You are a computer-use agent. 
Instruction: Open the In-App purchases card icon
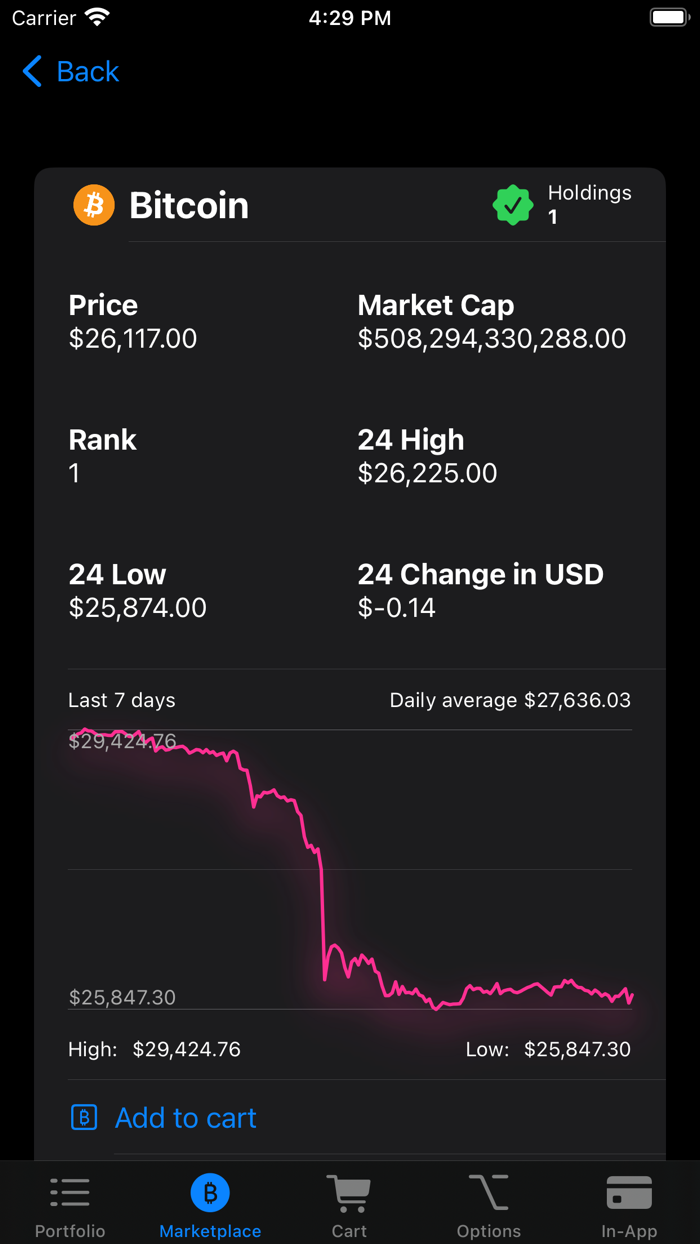point(629,1191)
